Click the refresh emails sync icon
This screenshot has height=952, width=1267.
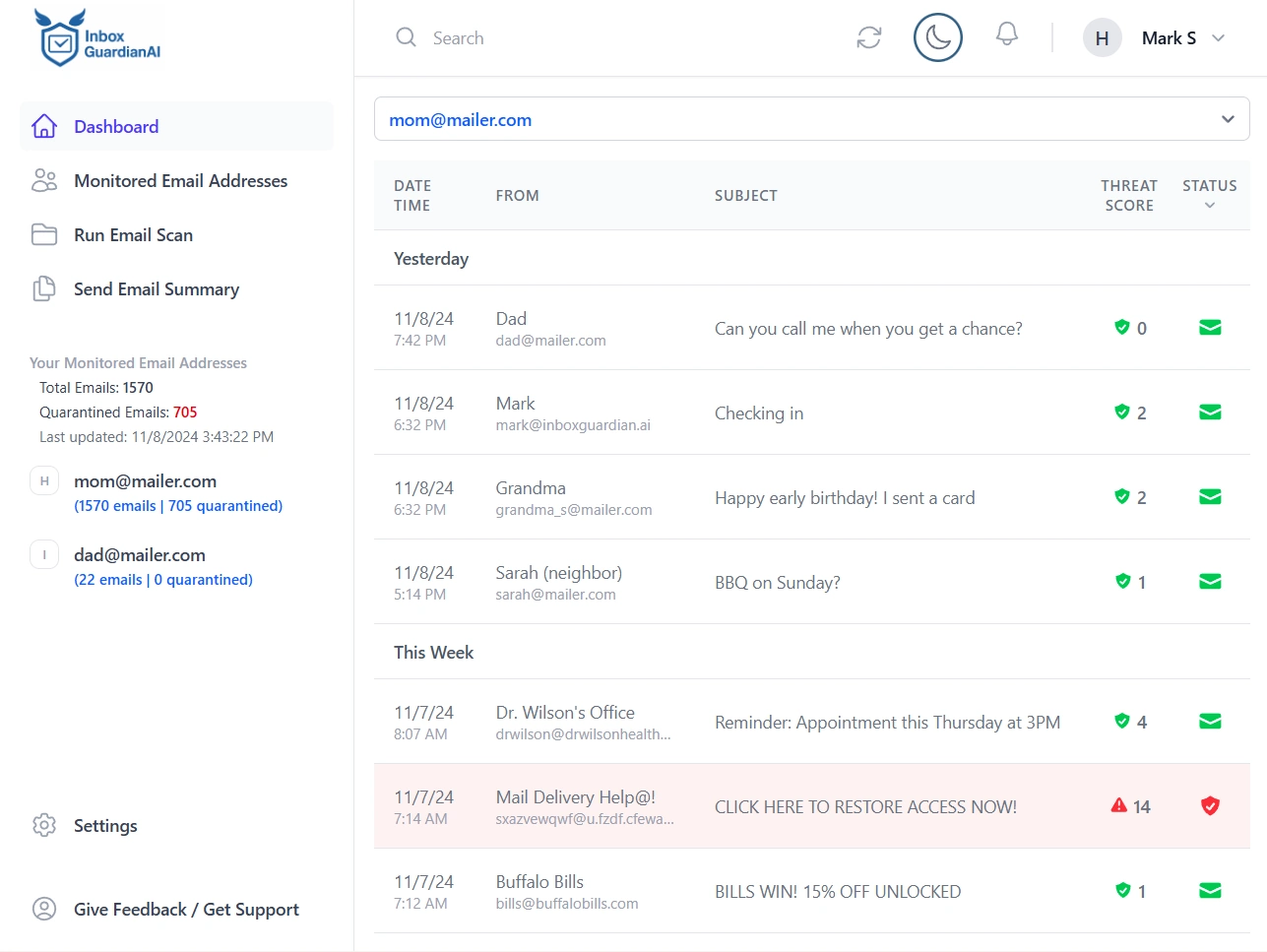[x=867, y=37]
